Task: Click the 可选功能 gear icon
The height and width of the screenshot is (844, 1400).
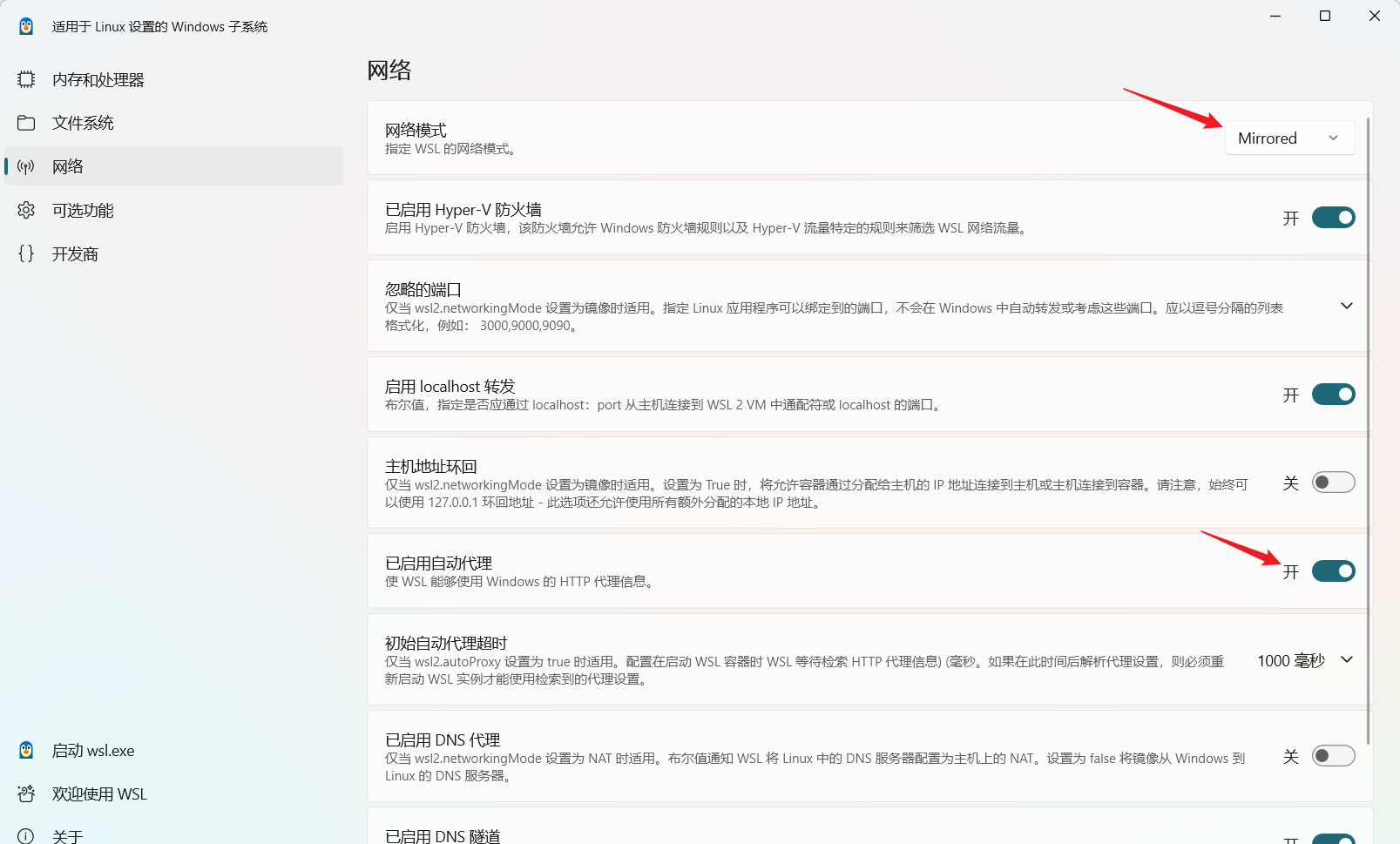Action: [x=26, y=210]
